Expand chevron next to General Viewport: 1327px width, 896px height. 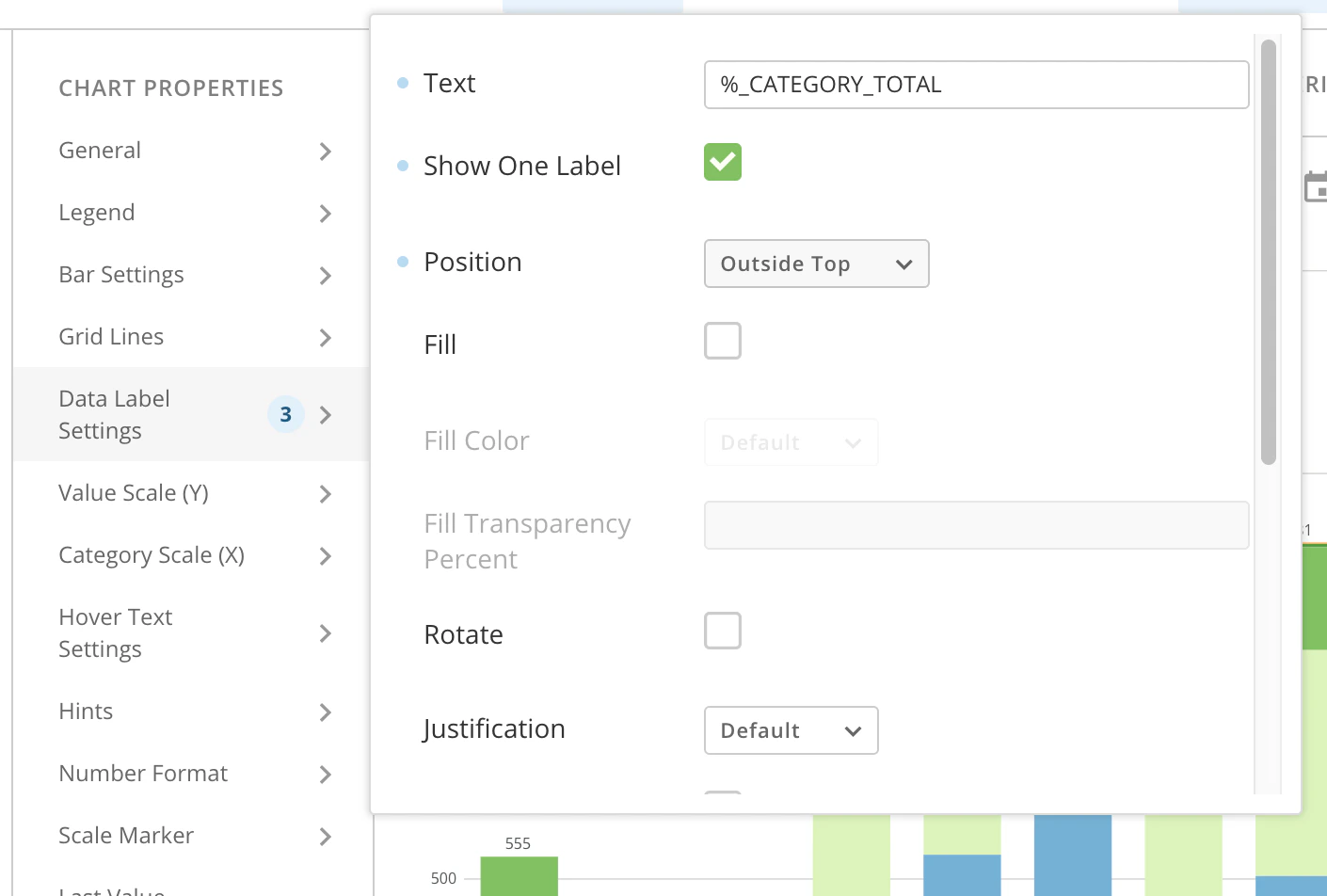(326, 152)
